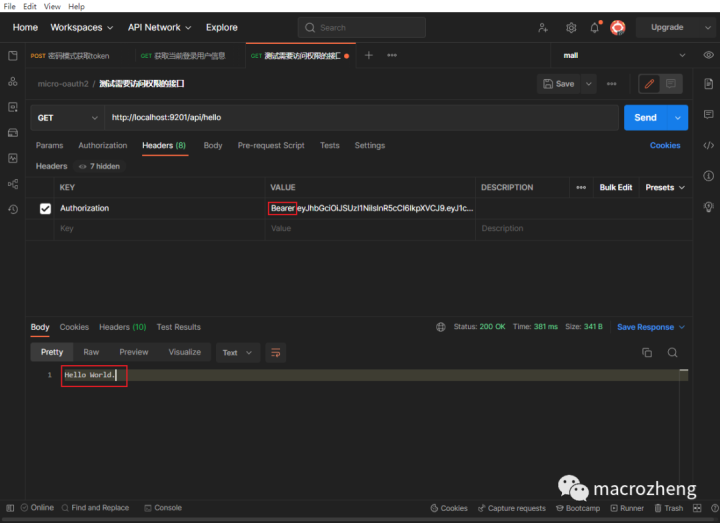Open the Console in status bar
Screen dimensions: 720x523
(x=163, y=508)
